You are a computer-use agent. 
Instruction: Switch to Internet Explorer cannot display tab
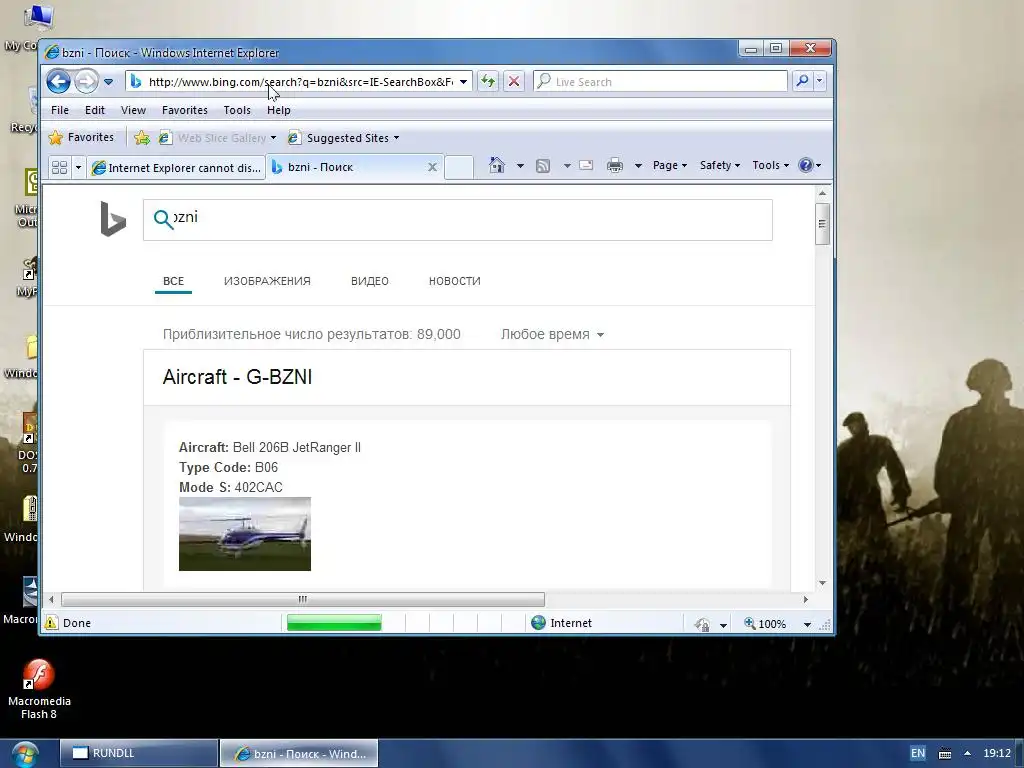tap(176, 168)
